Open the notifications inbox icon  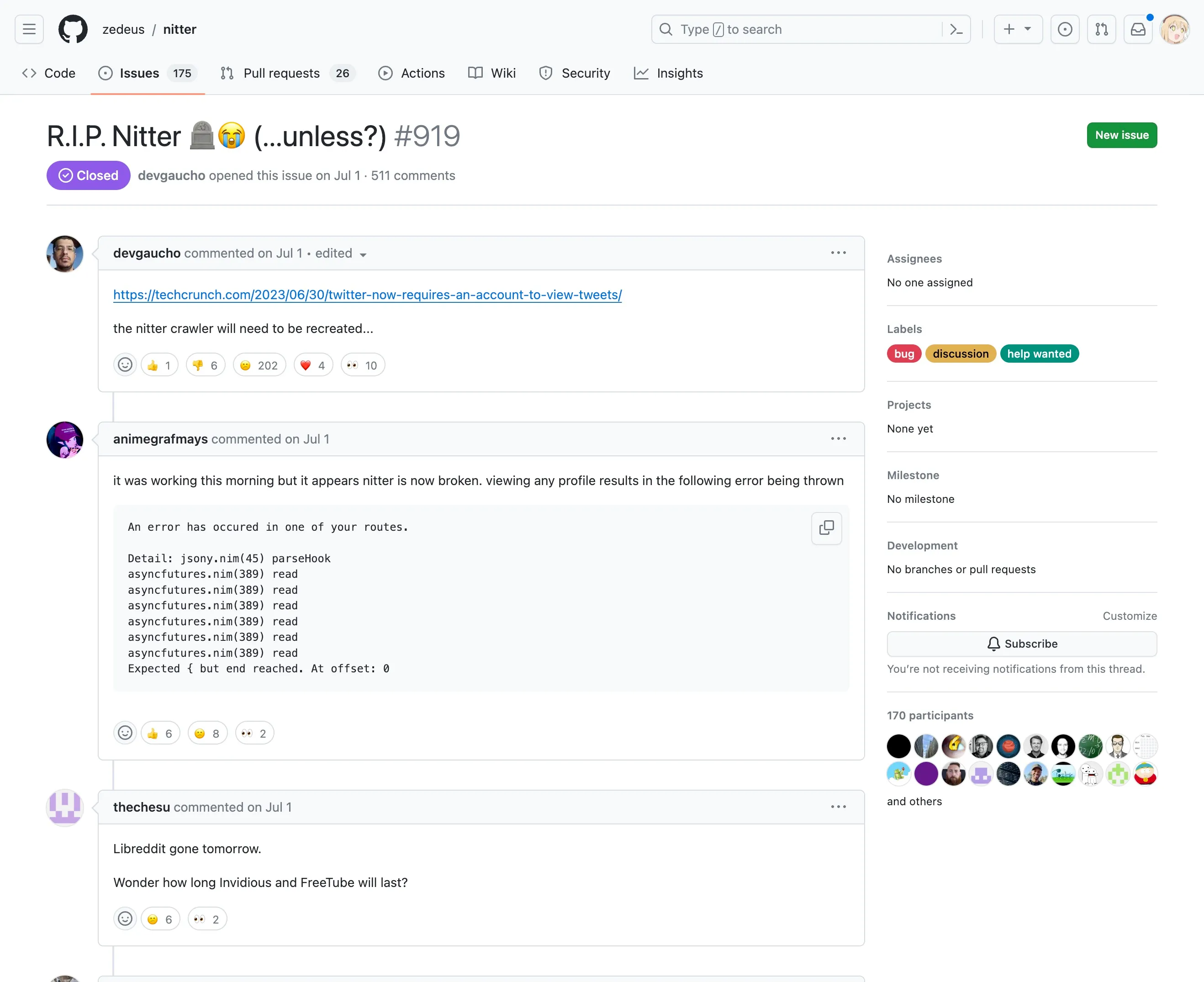click(x=1138, y=29)
